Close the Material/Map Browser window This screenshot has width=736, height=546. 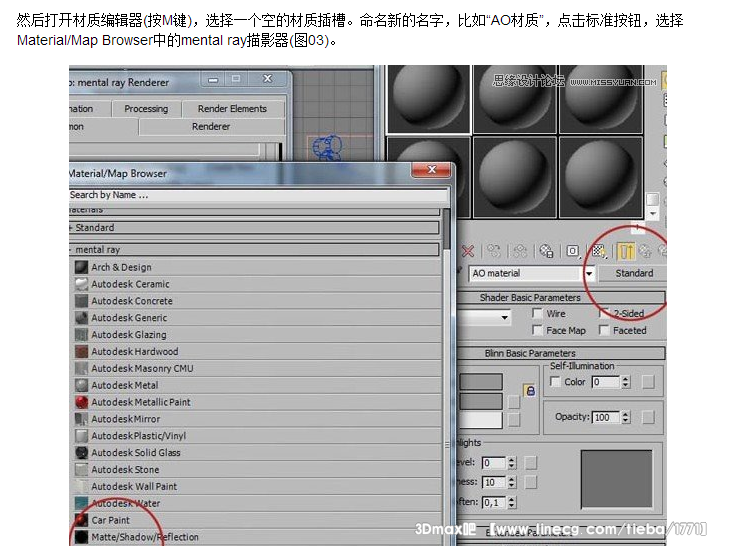coord(432,169)
